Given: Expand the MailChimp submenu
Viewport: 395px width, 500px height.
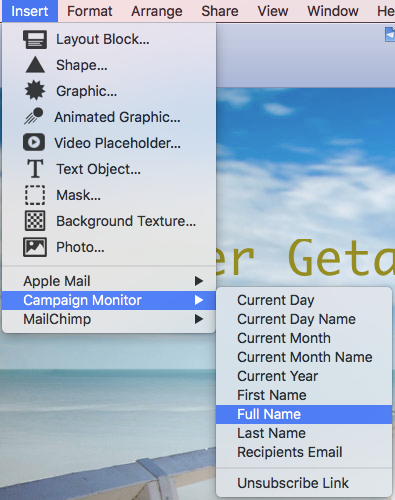Looking at the screenshot, I should pos(109,319).
